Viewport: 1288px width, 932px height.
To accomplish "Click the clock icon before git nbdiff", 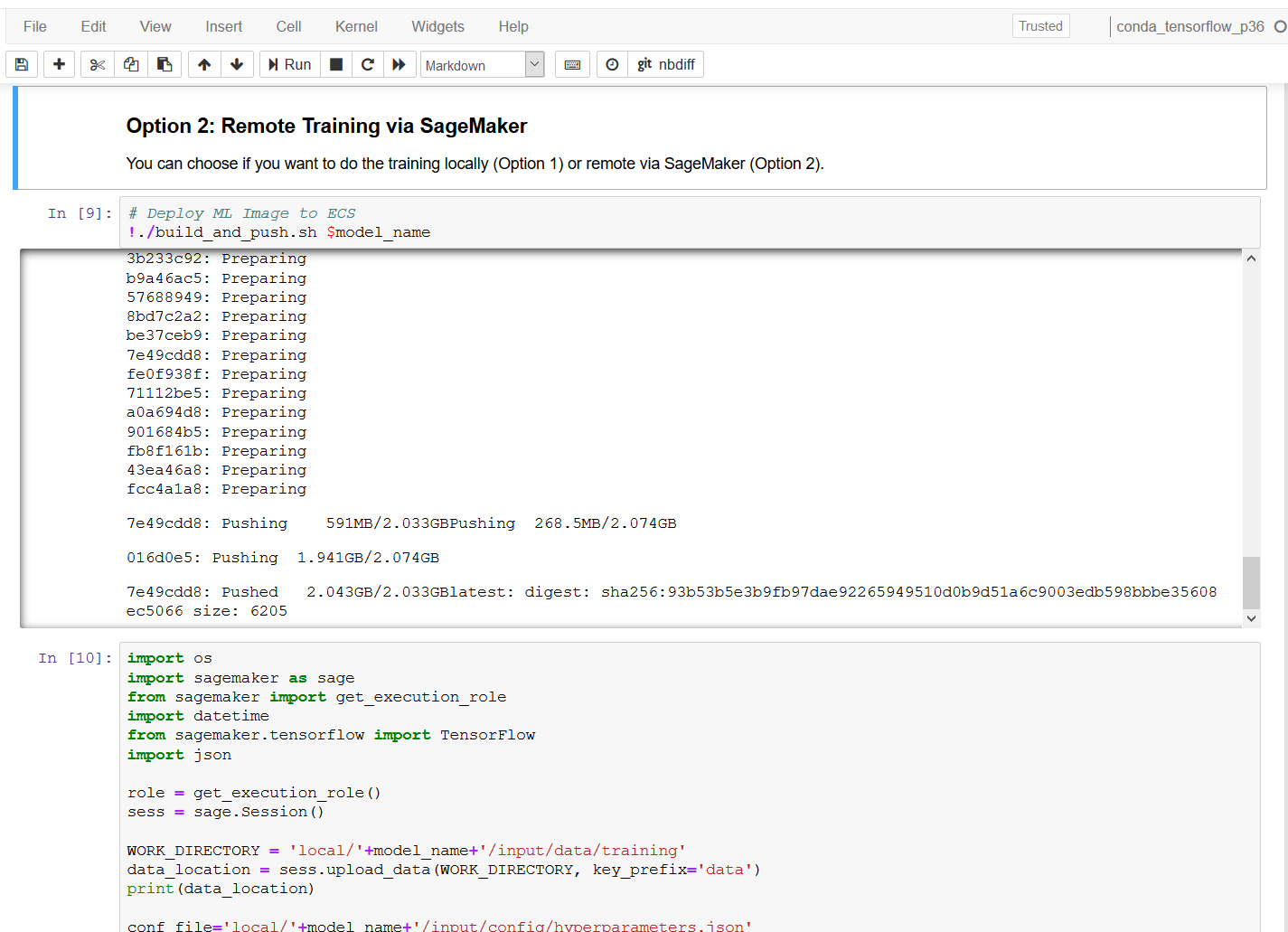I will pyautogui.click(x=612, y=64).
